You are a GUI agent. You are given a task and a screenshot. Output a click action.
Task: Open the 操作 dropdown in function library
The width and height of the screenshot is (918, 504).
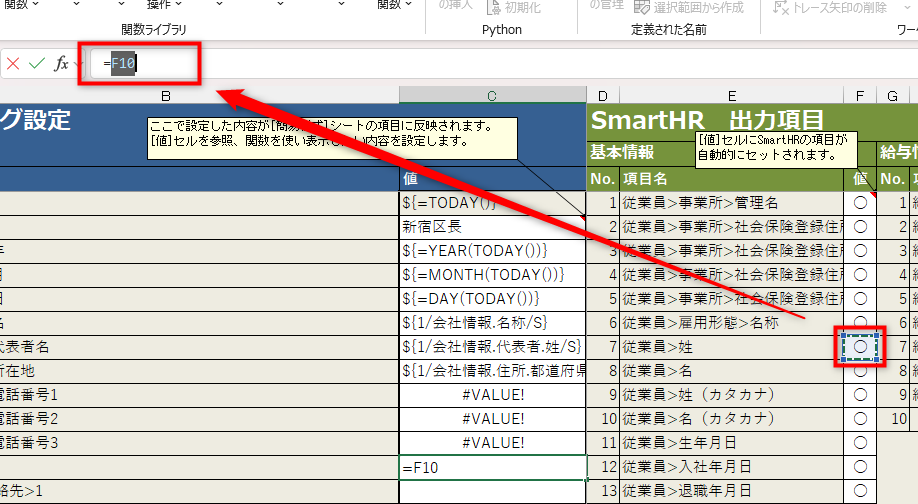[166, 5]
